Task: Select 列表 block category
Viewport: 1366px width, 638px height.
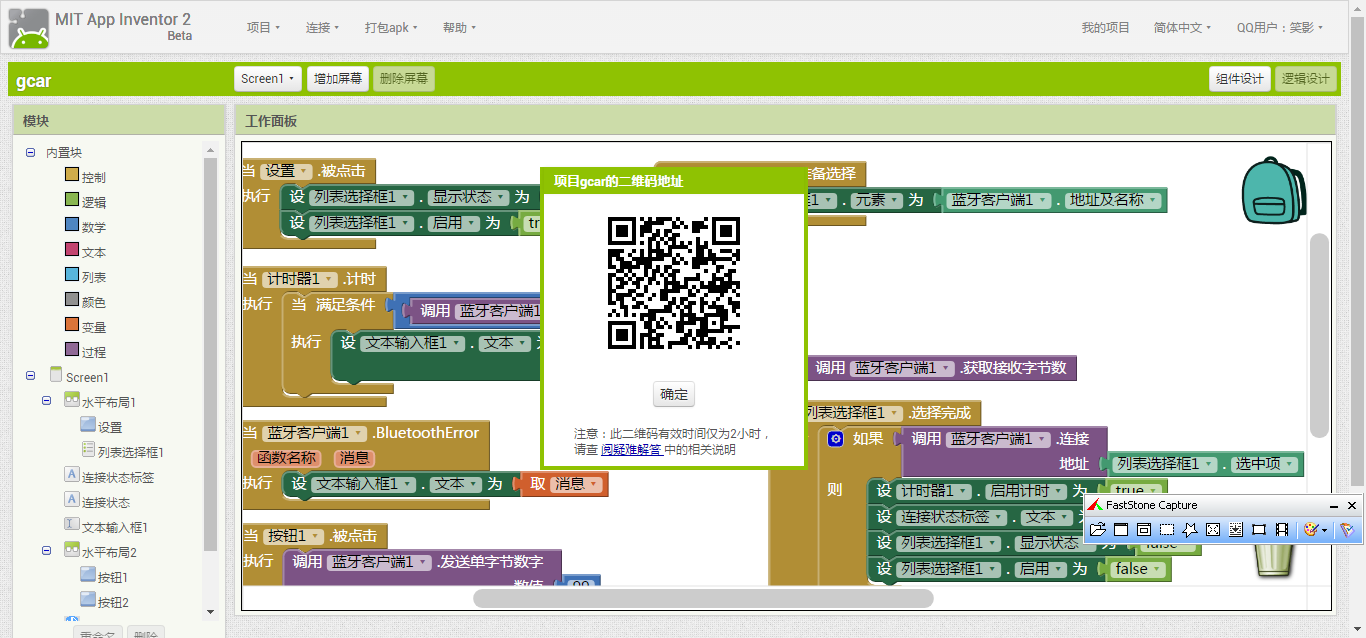Action: coord(84,276)
